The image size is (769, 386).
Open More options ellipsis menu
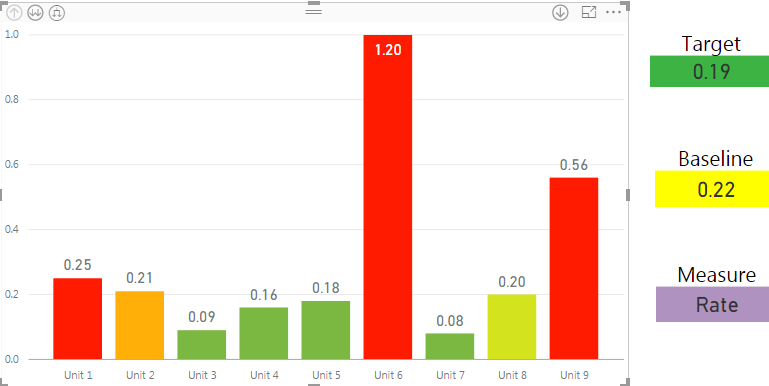pos(614,12)
